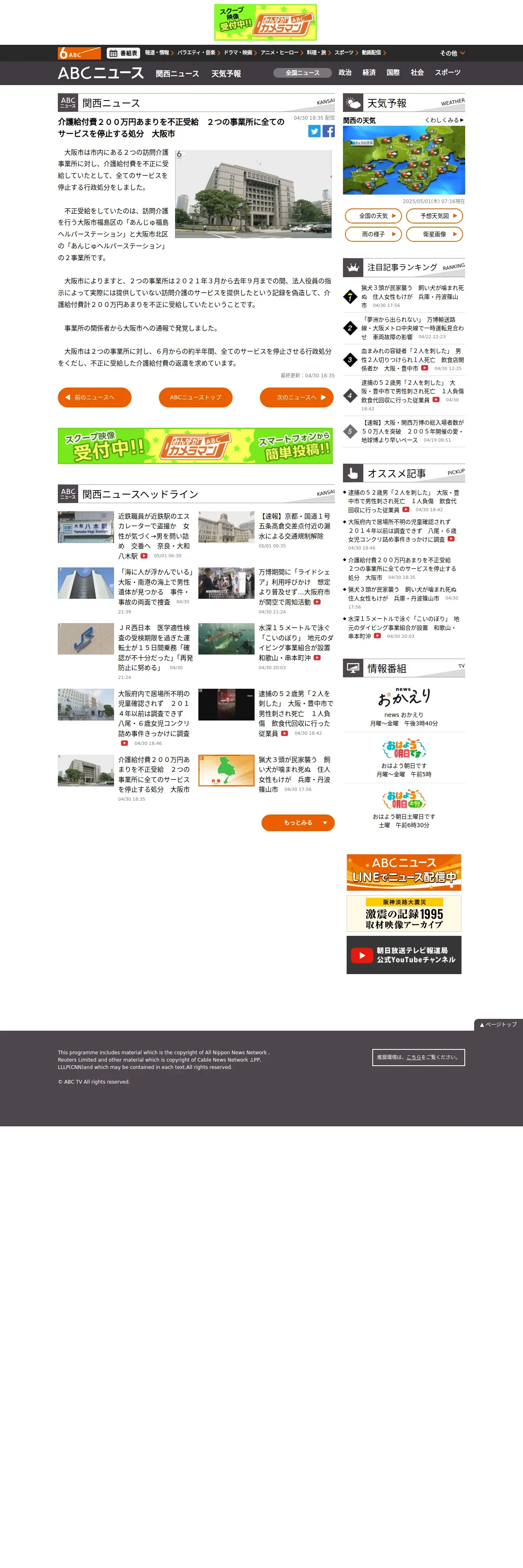Click the 予想天気図 button
This screenshot has width=523, height=1568.
[435, 216]
